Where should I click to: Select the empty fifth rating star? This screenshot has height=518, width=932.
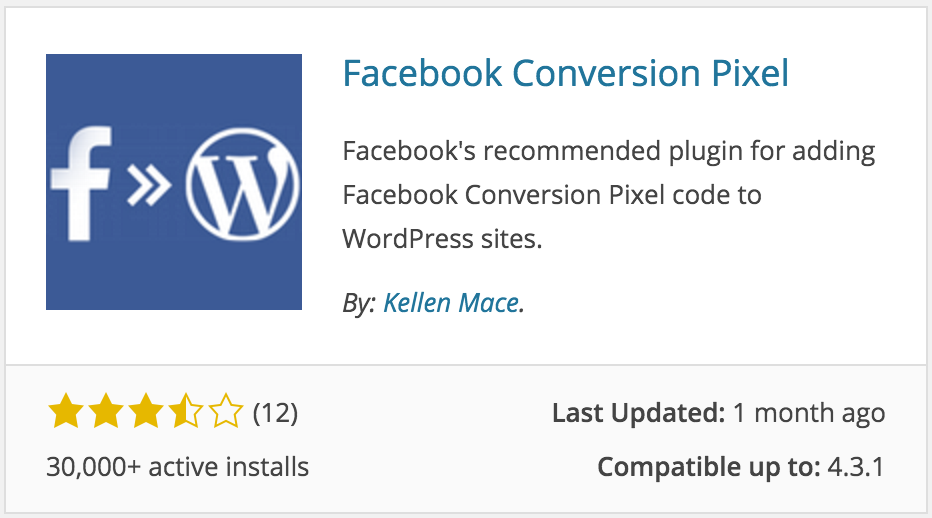coord(225,412)
